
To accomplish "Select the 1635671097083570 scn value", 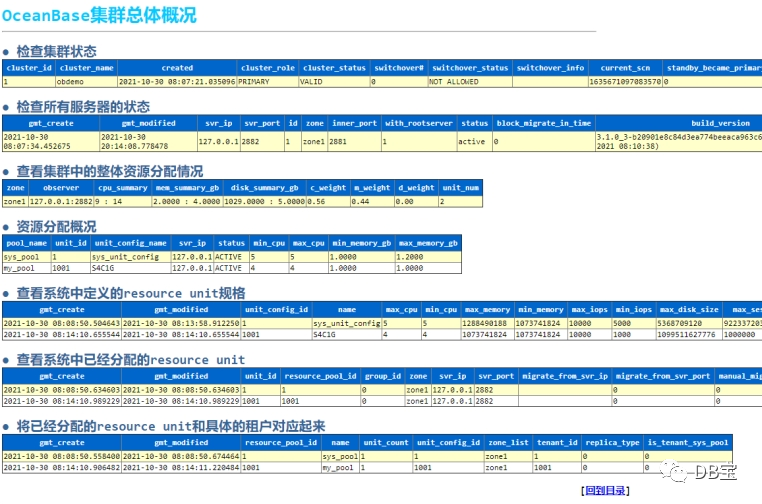I will (625, 82).
